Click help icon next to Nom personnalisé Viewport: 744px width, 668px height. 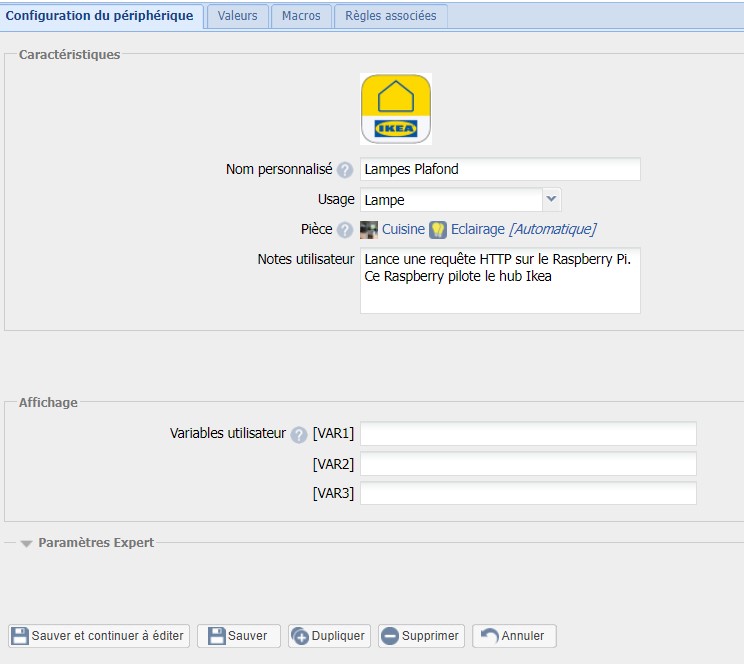tap(345, 170)
